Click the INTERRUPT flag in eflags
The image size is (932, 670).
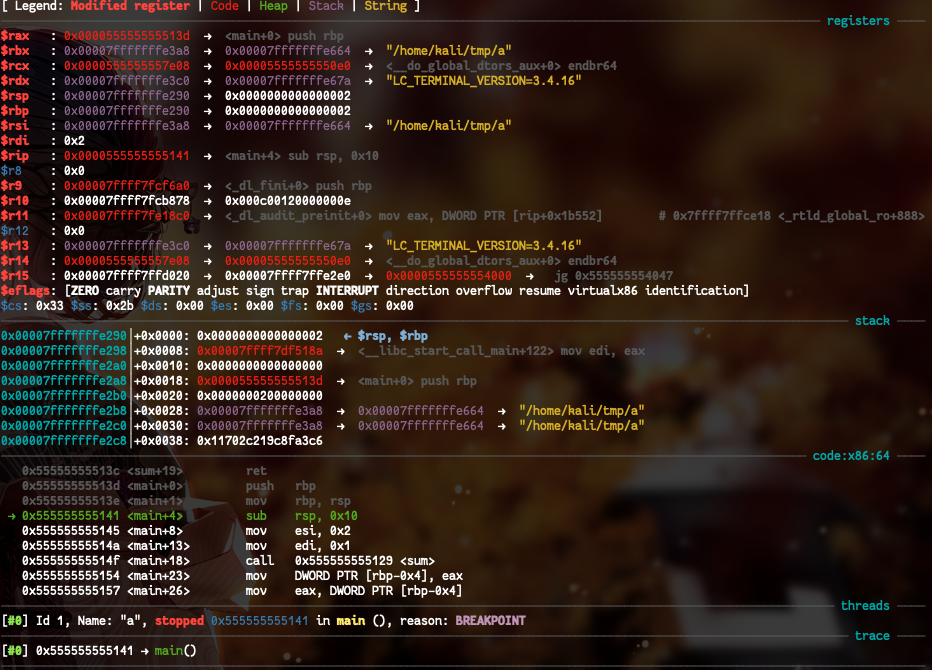pyautogui.click(x=347, y=291)
